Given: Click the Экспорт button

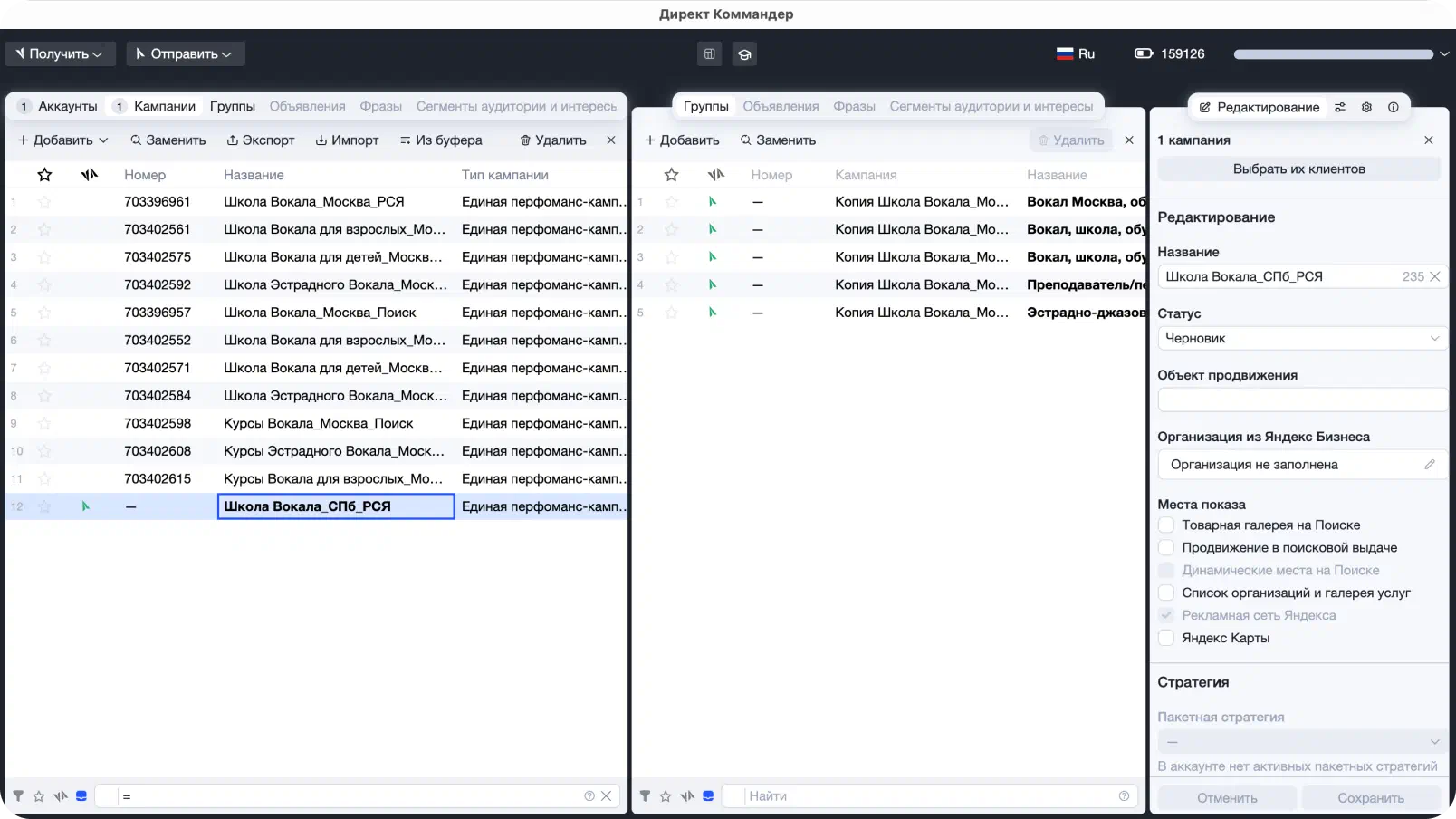Looking at the screenshot, I should 261,140.
